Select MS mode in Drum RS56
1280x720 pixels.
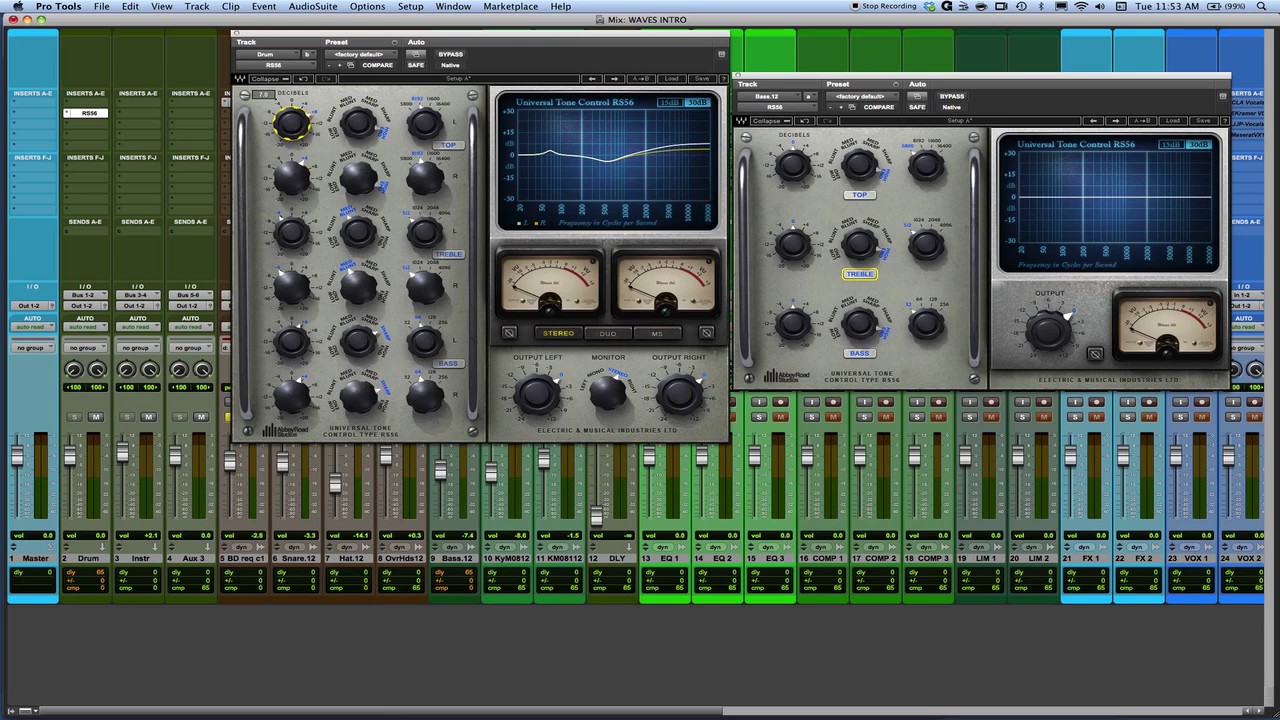point(657,333)
